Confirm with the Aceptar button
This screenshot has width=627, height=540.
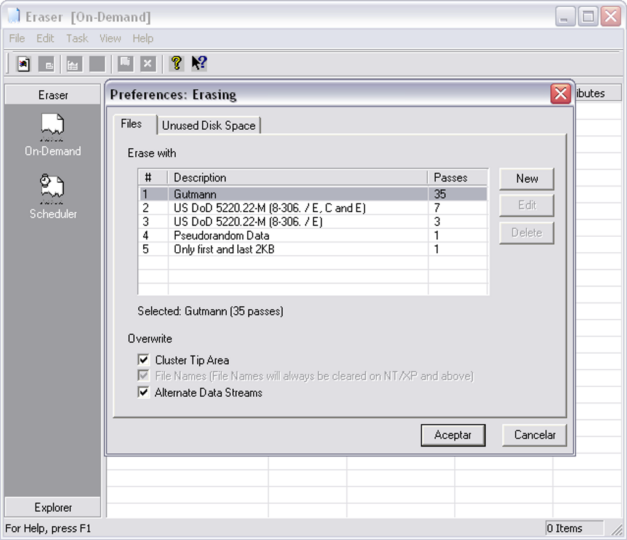tap(453, 435)
